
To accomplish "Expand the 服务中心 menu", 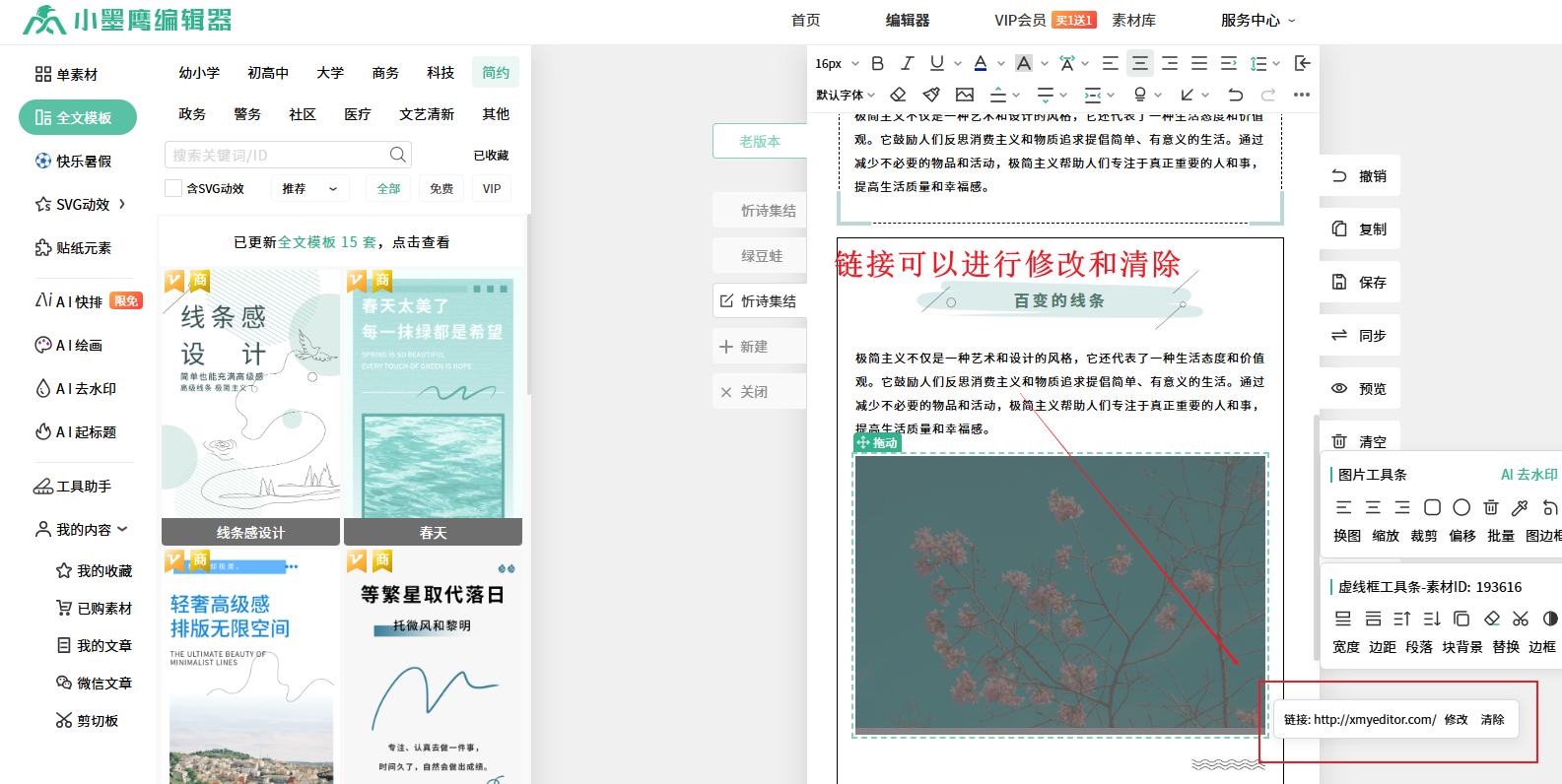I will (1258, 20).
